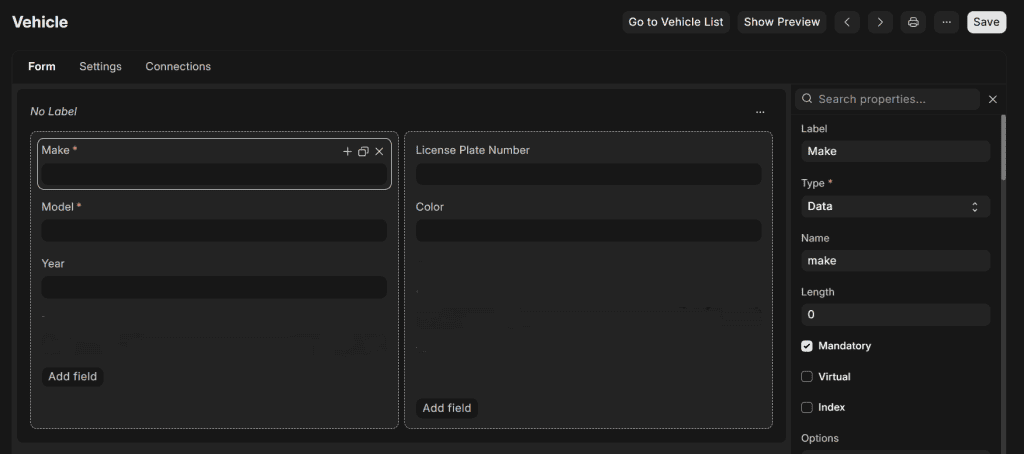Click Add field under Year
The image size is (1024, 454).
72,376
